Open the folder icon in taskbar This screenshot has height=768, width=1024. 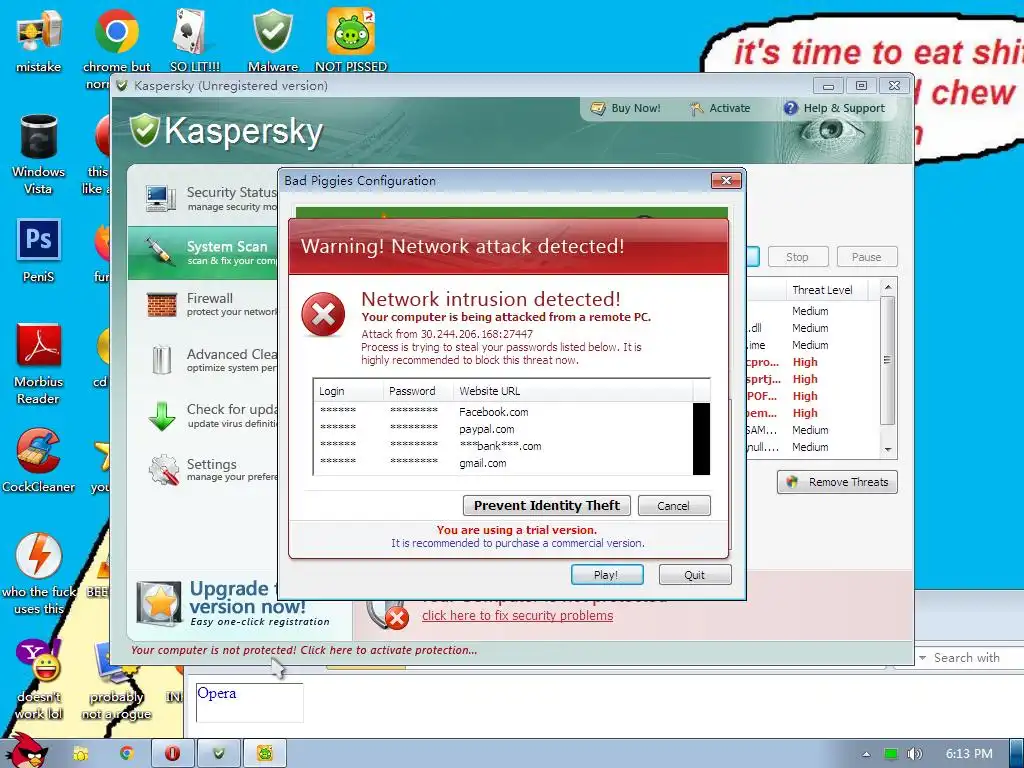pyautogui.click(x=80, y=754)
